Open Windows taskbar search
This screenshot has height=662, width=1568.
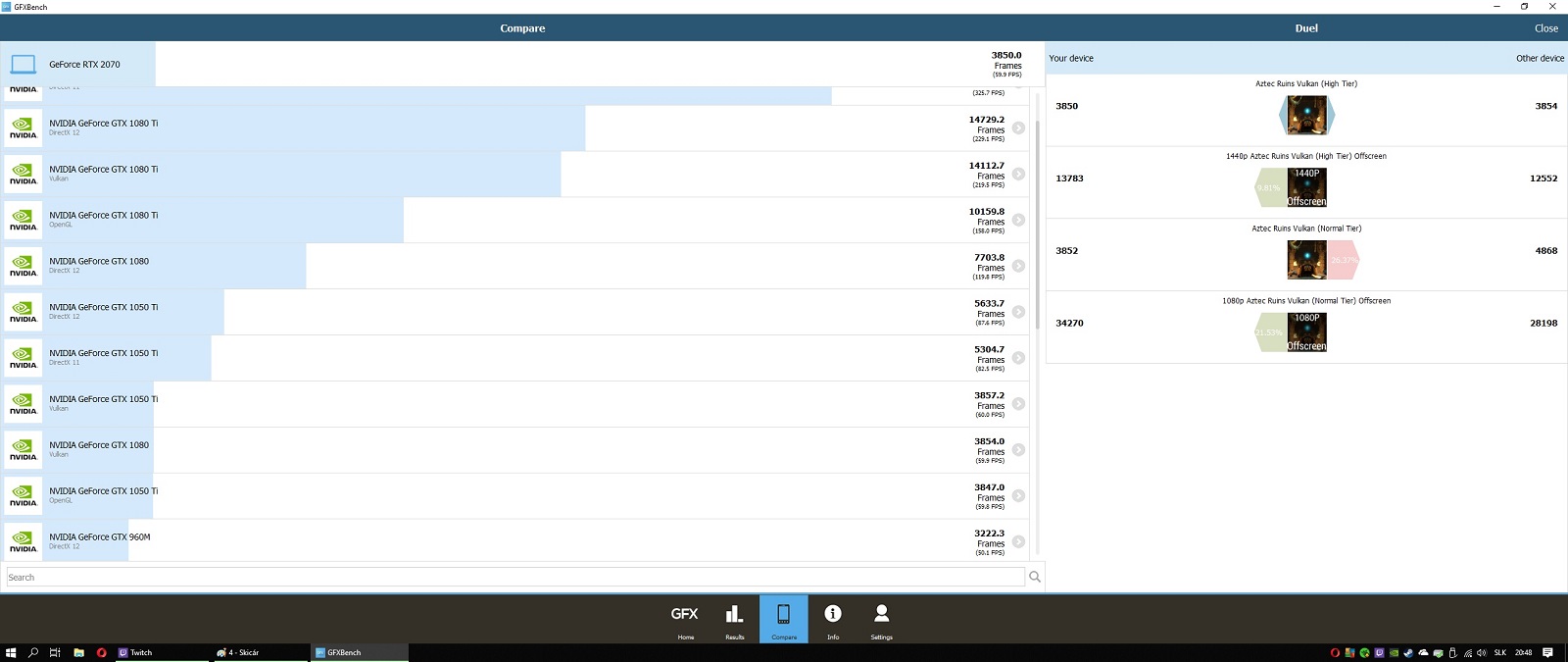33,652
